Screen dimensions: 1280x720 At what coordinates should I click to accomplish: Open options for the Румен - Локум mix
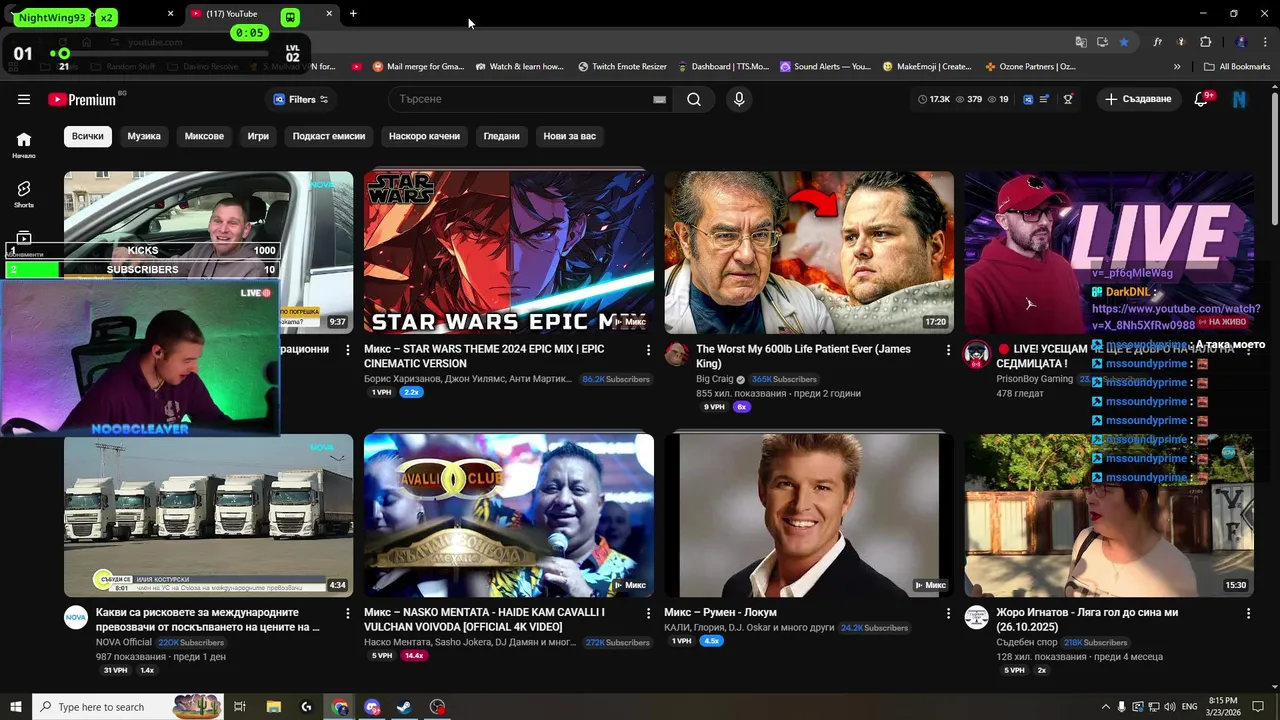click(x=948, y=613)
